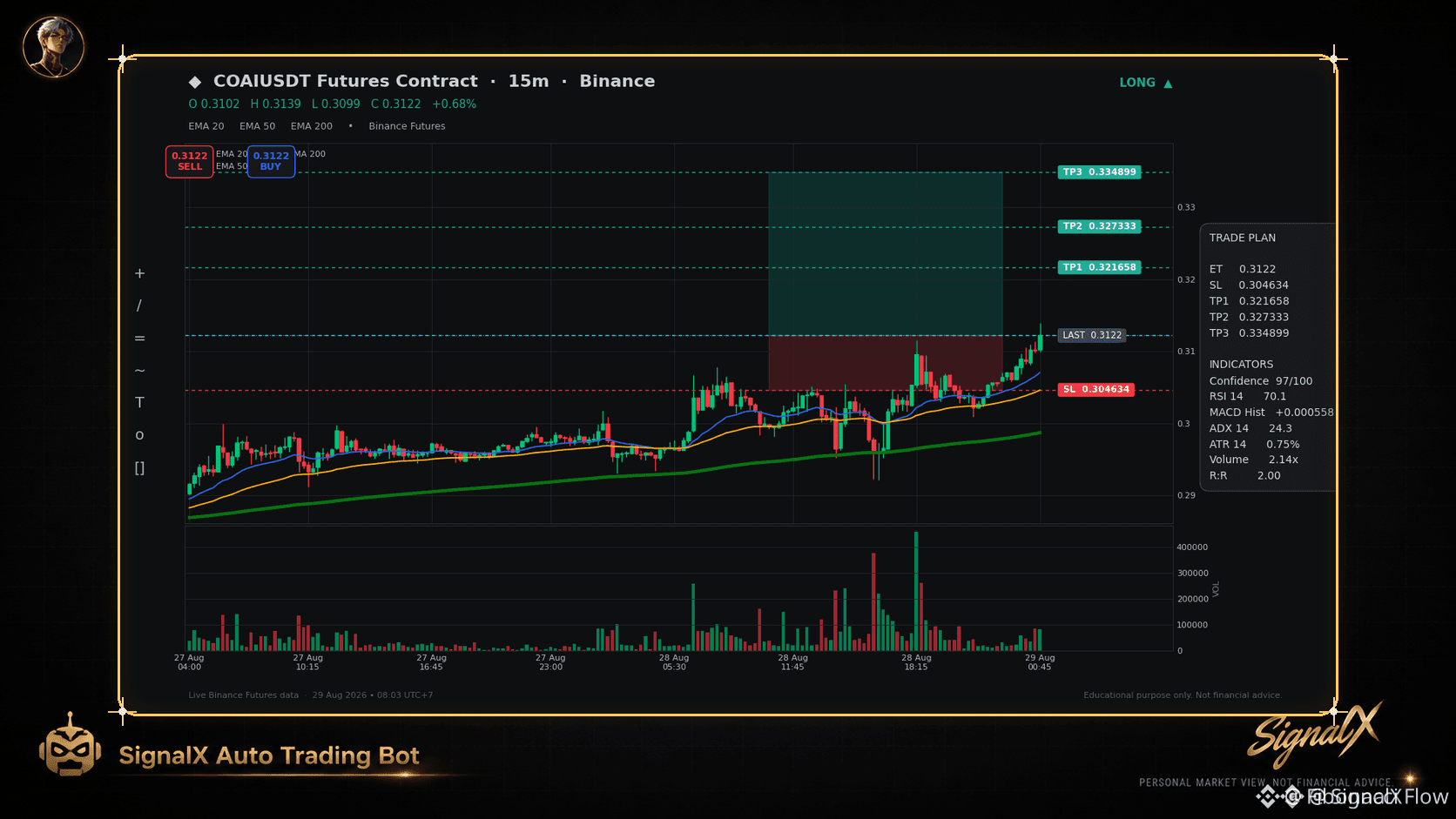
Task: Click the INDICATORS section heading
Action: tap(1241, 364)
